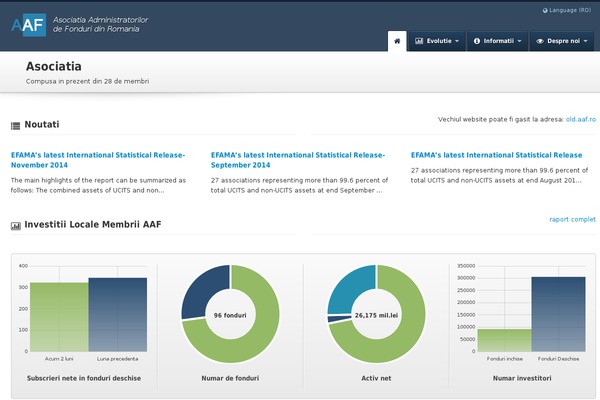Screen dimensions: 600x400
Task: Click the Asociatia page heading
Action: pos(54,66)
